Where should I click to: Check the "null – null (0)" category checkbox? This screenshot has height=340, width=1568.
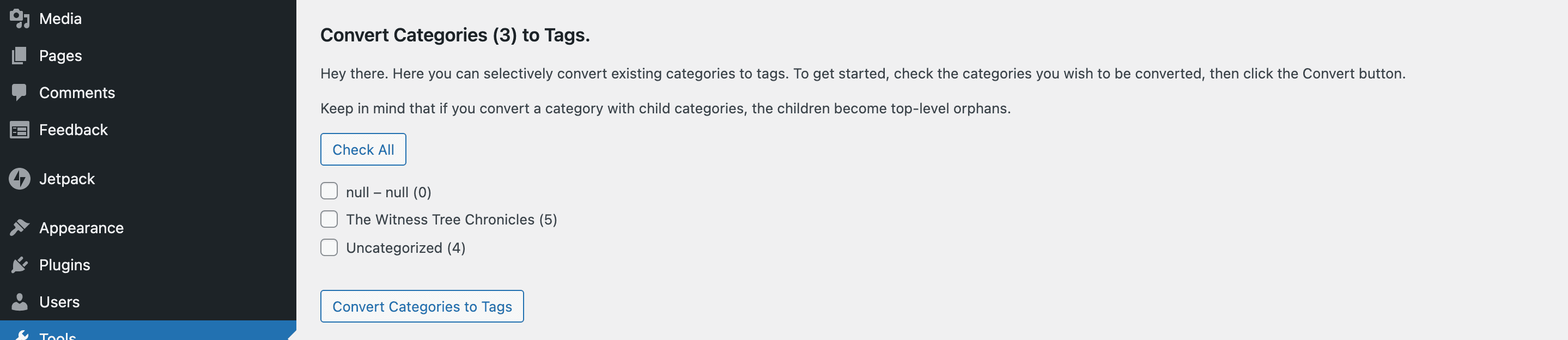click(x=329, y=192)
